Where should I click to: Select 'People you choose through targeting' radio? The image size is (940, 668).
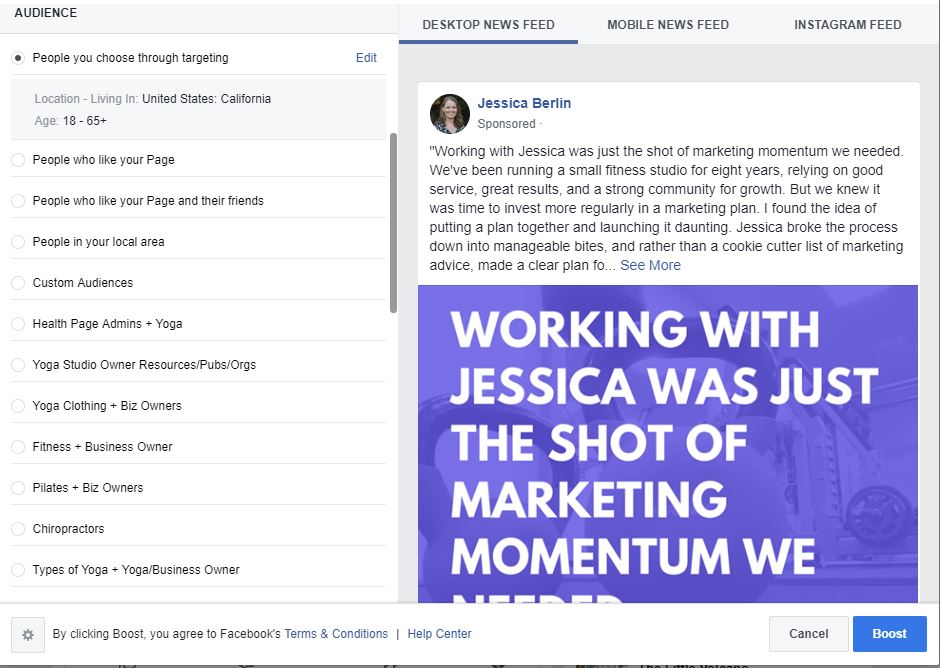(18, 58)
